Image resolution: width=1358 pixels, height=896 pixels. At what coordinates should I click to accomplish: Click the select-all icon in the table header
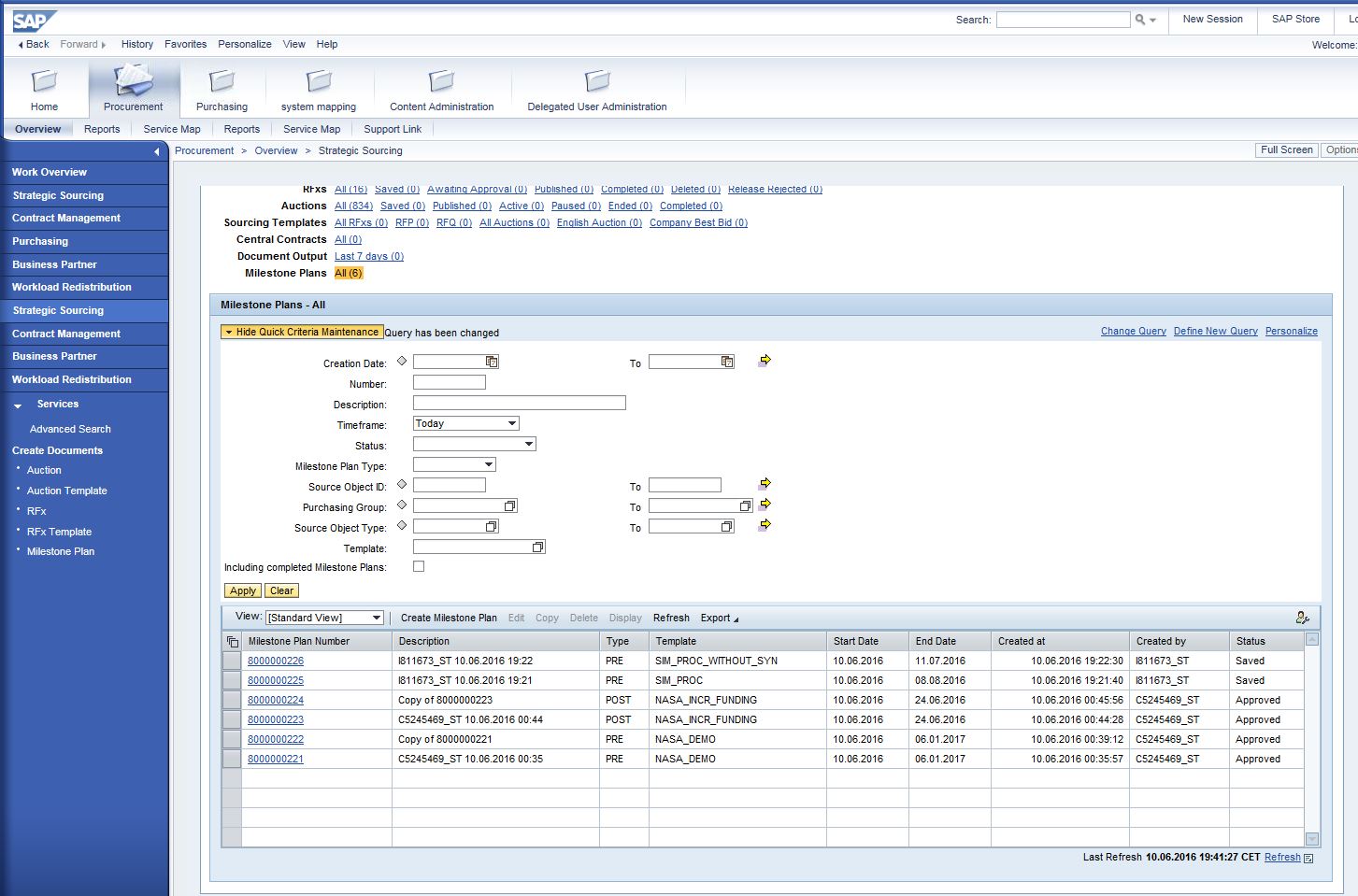(232, 641)
